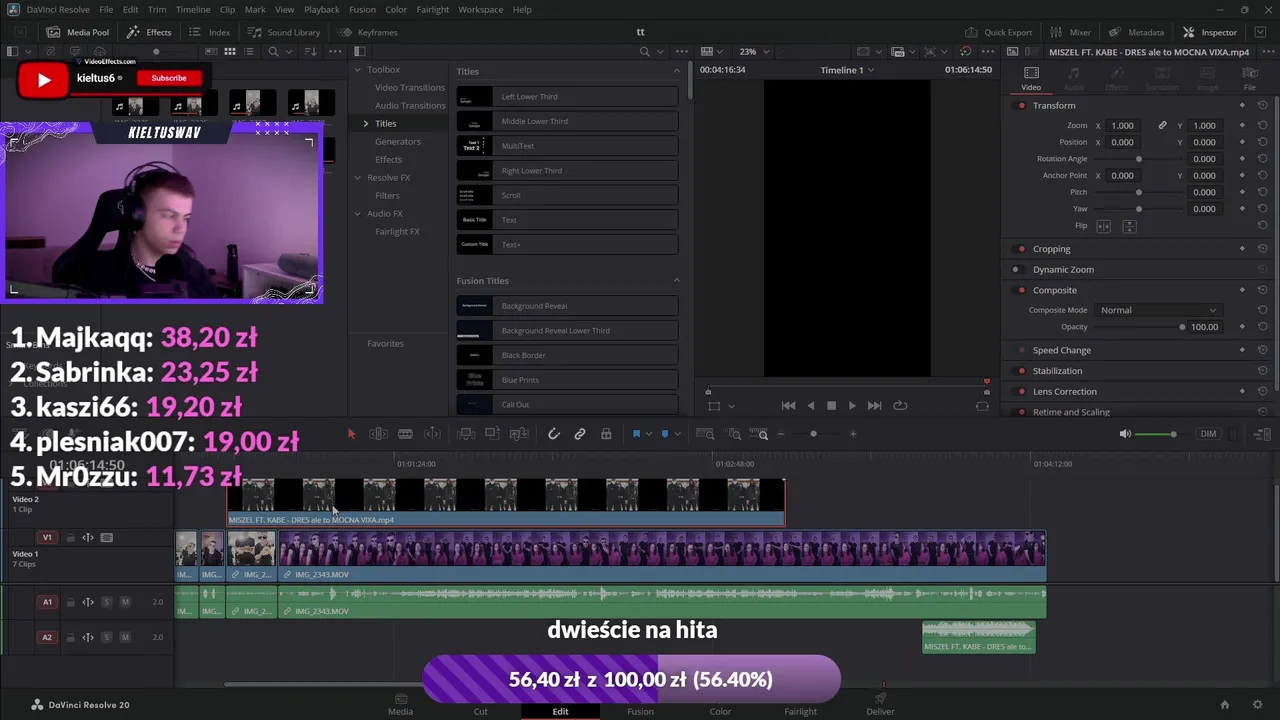Select the arrow Selection Mode tool
Viewport: 1280px width, 720px height.
[351, 434]
